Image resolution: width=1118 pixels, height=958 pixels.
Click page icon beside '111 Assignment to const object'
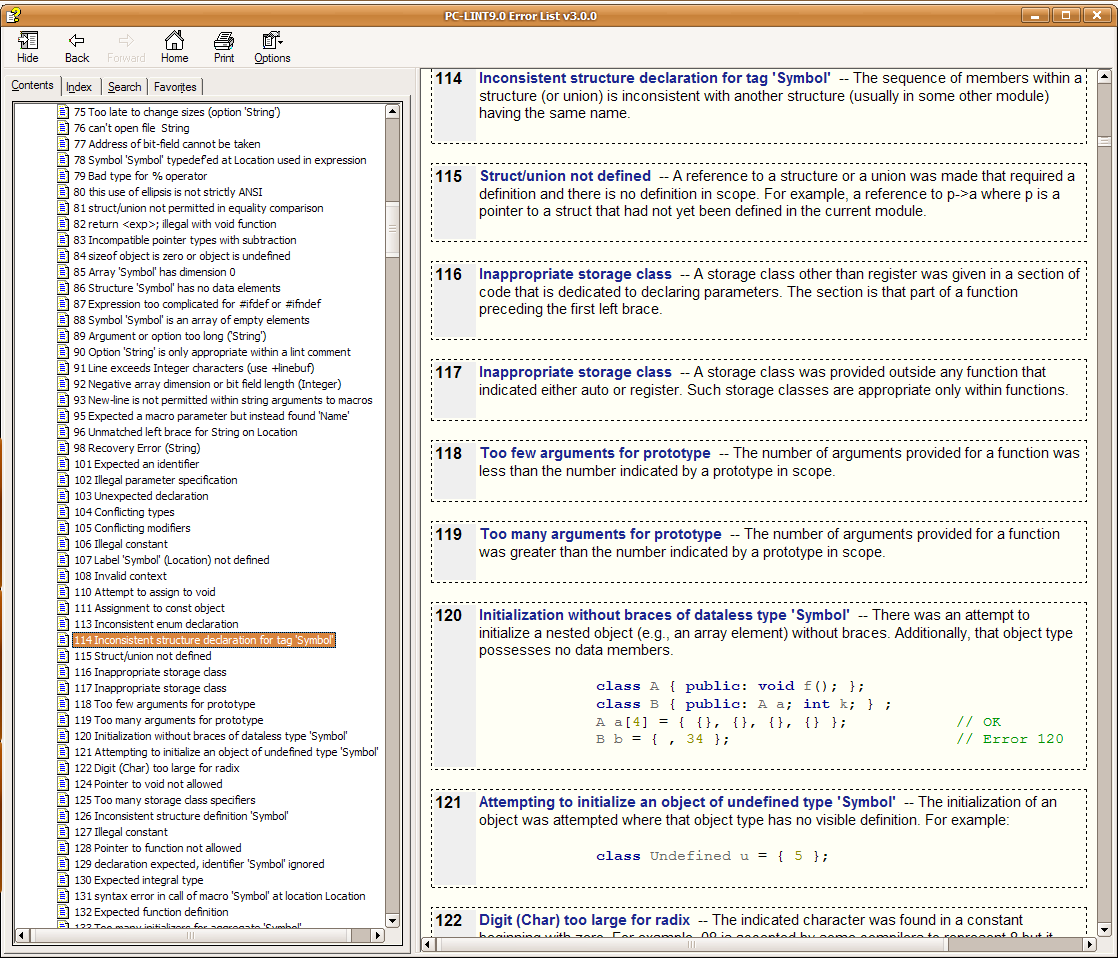(x=63, y=608)
